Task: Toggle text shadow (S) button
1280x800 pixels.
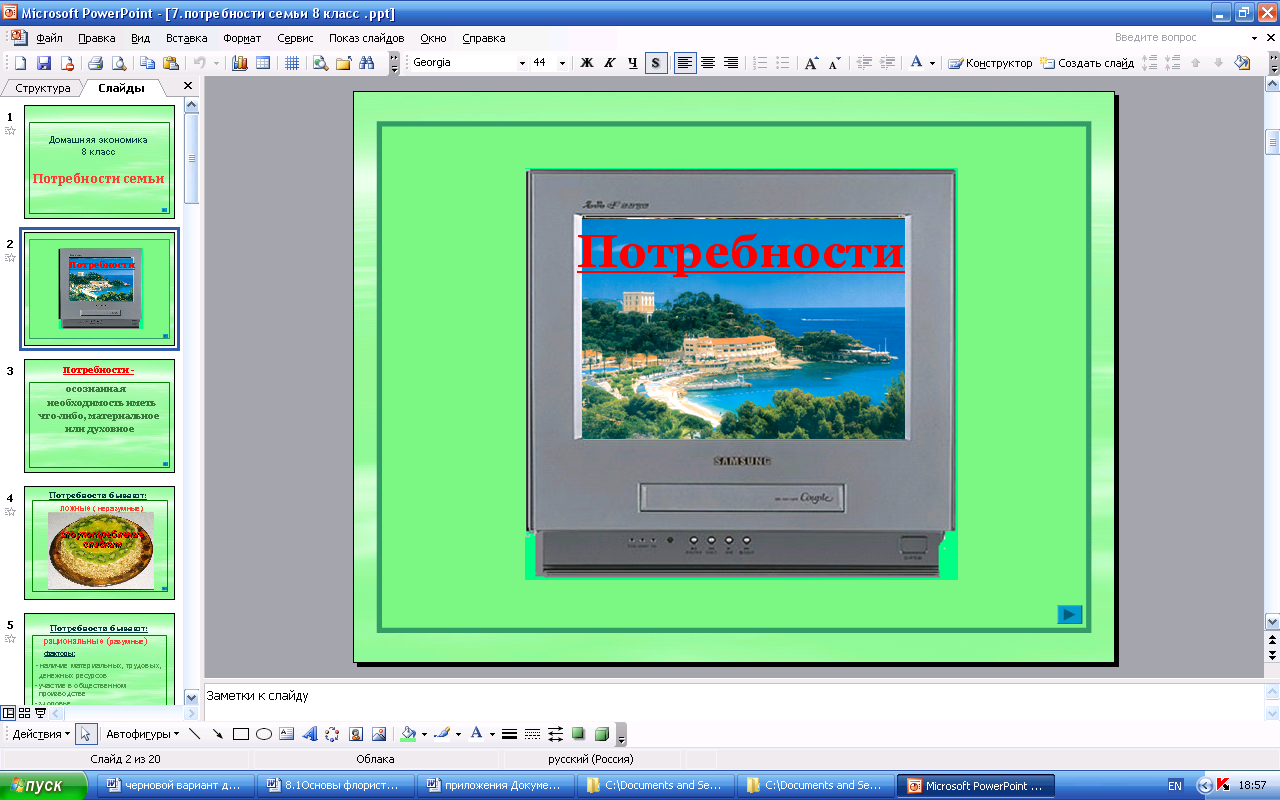Action: (656, 63)
